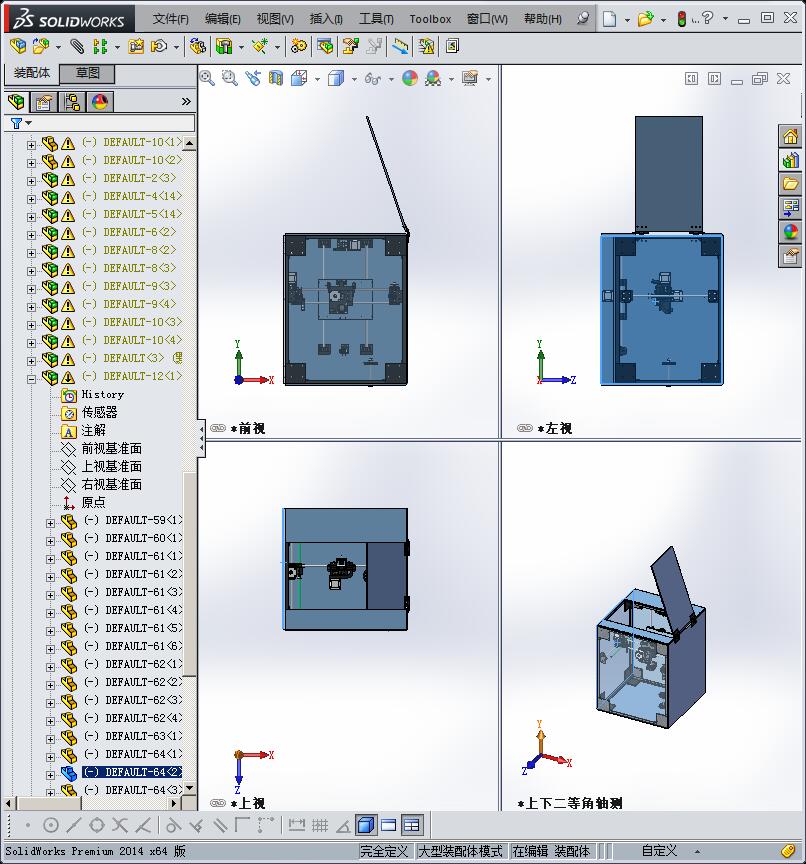
Task: Click the Section View icon
Action: 275,78
